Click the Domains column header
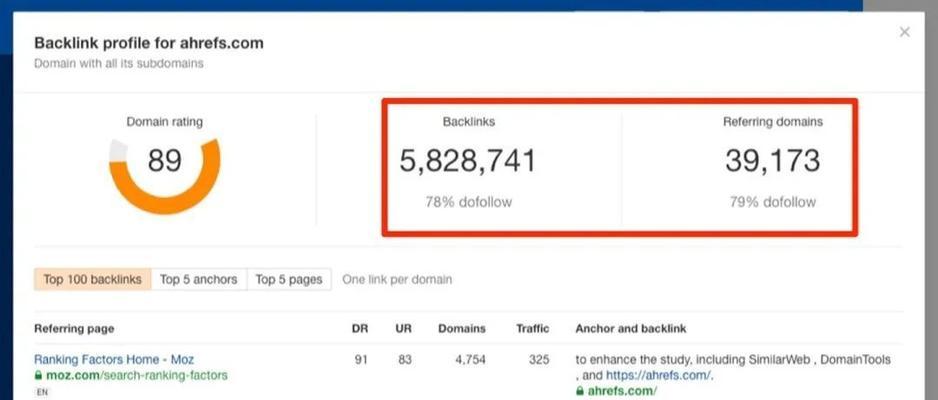 point(462,328)
